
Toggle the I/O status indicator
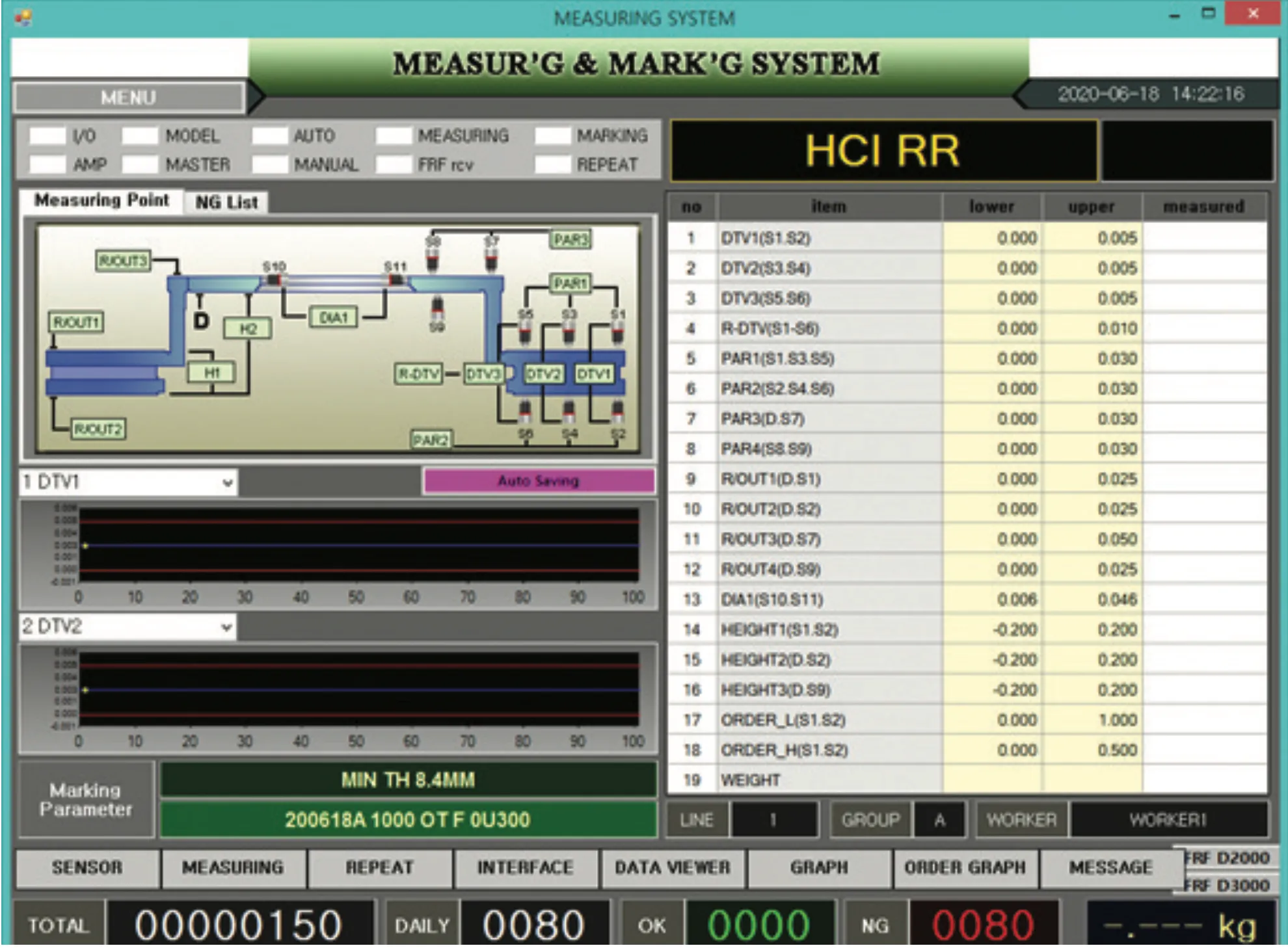[47, 136]
